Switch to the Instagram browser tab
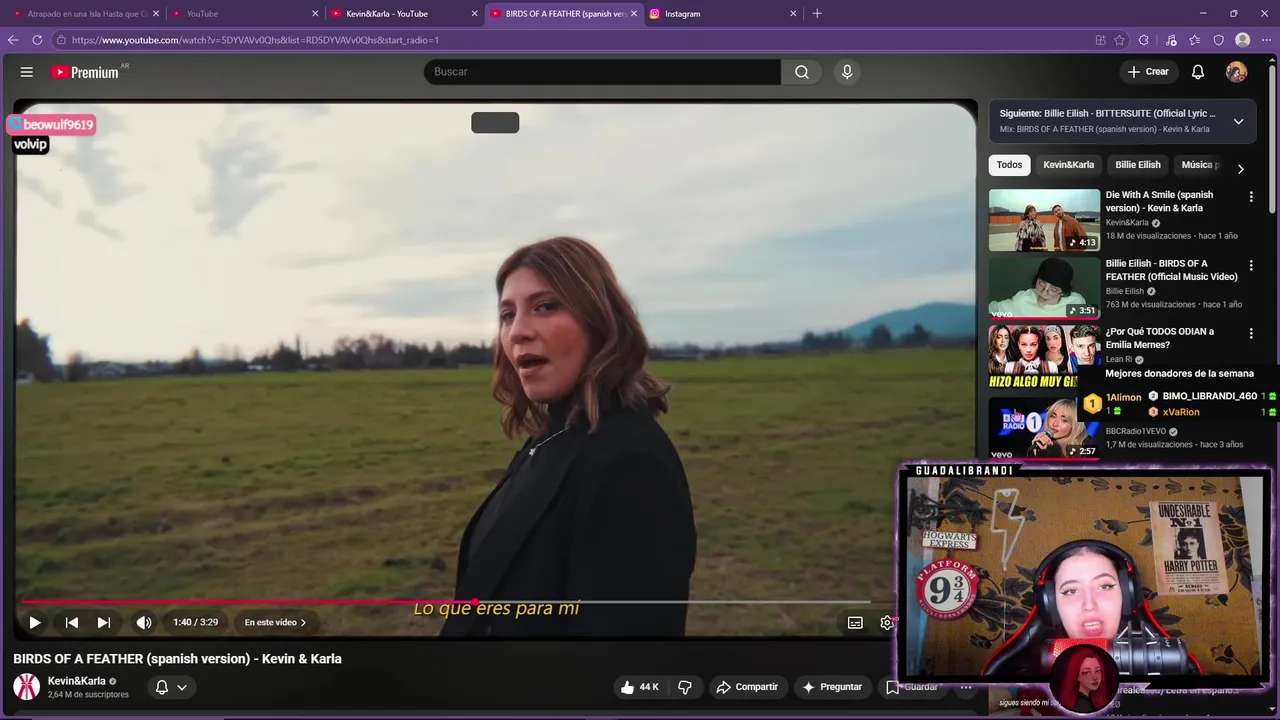Screen dimensions: 1280x720 tap(720, 14)
